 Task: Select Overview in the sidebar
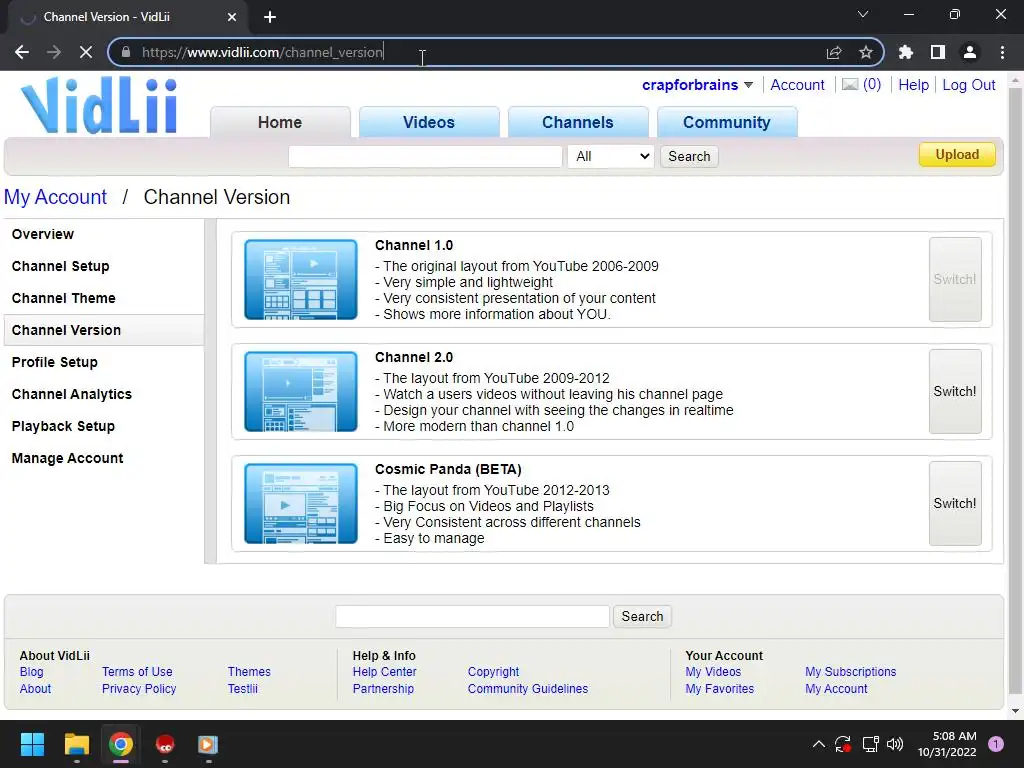click(42, 234)
